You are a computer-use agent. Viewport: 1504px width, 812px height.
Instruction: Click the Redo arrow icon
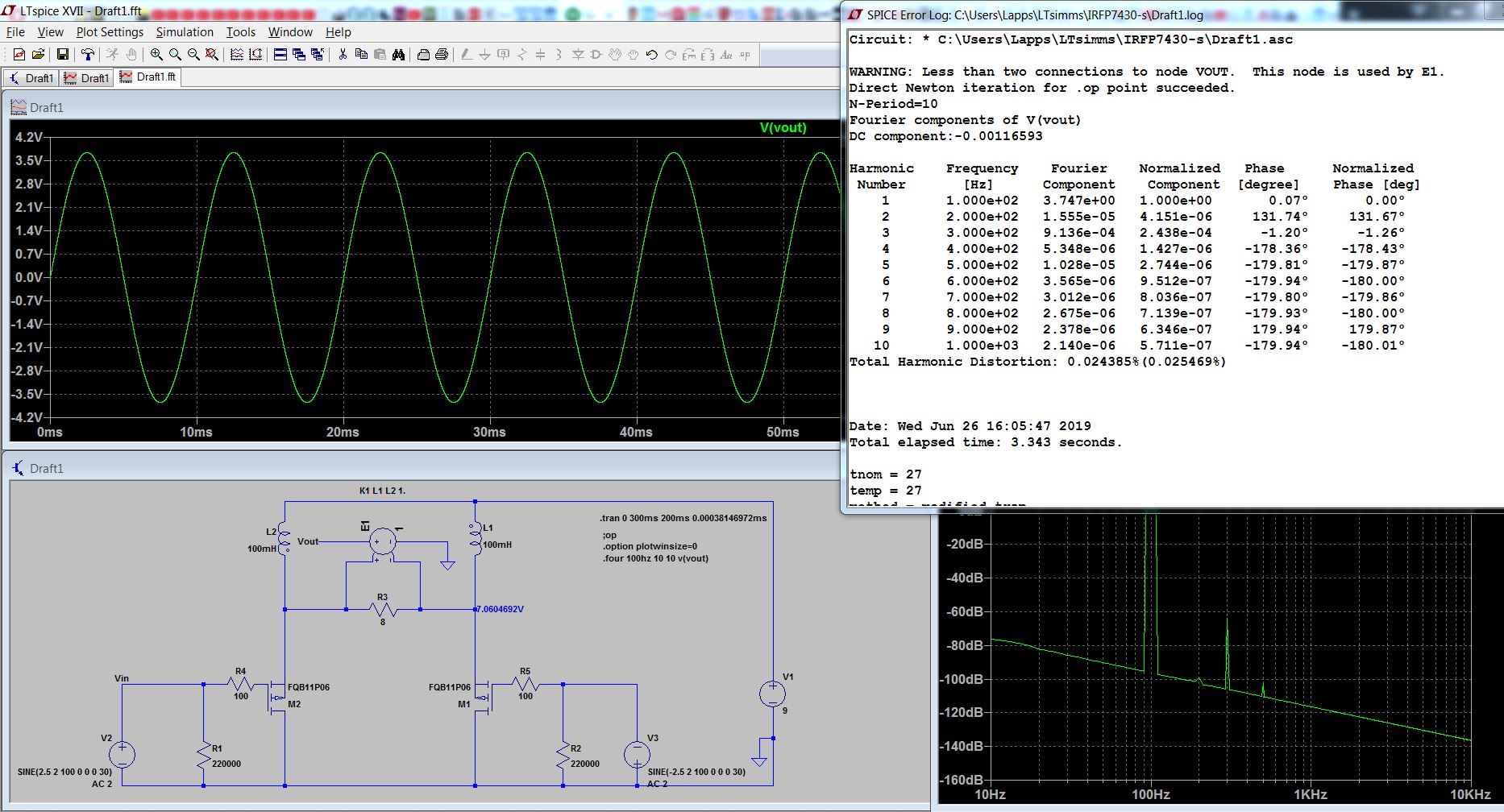coord(671,54)
